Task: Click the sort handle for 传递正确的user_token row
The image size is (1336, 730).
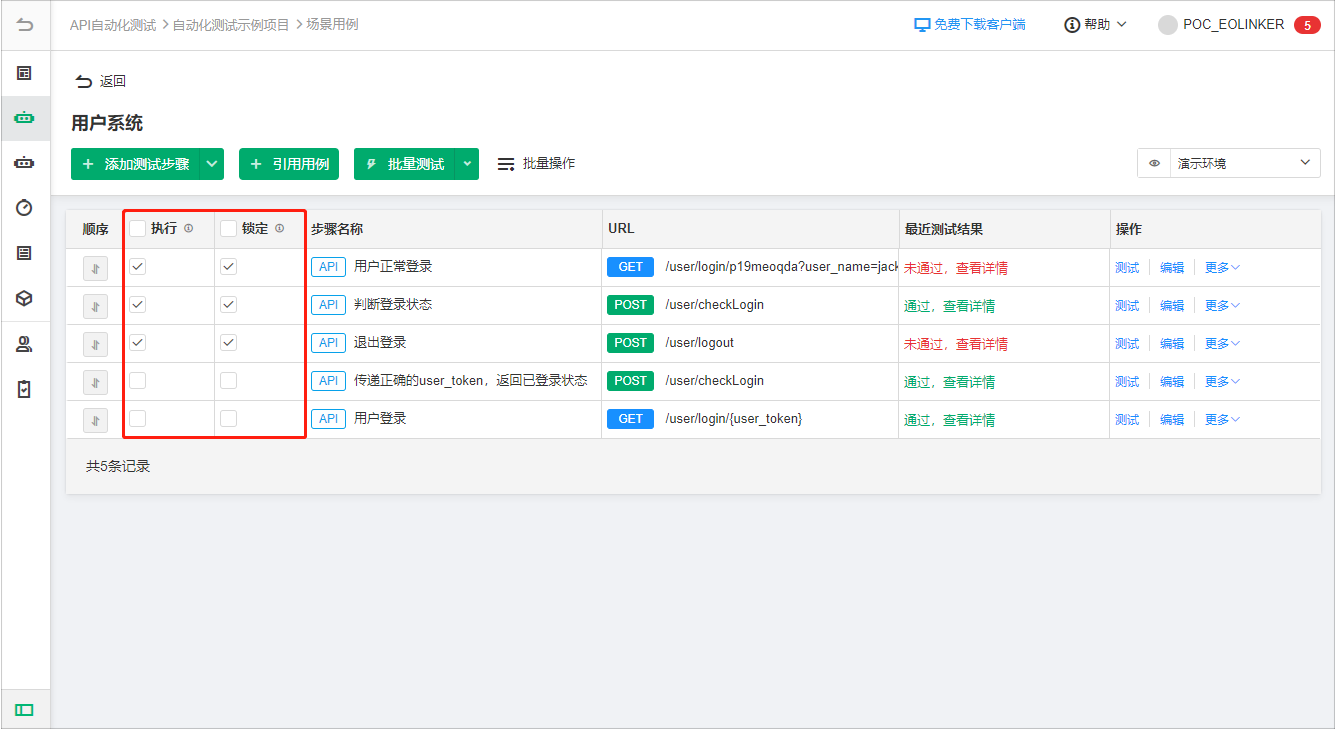Action: pos(95,382)
